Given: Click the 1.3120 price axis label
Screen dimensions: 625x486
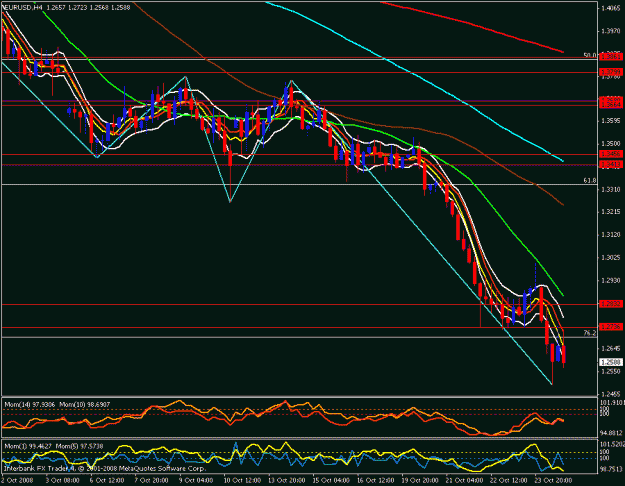Looking at the screenshot, I should click(611, 234).
